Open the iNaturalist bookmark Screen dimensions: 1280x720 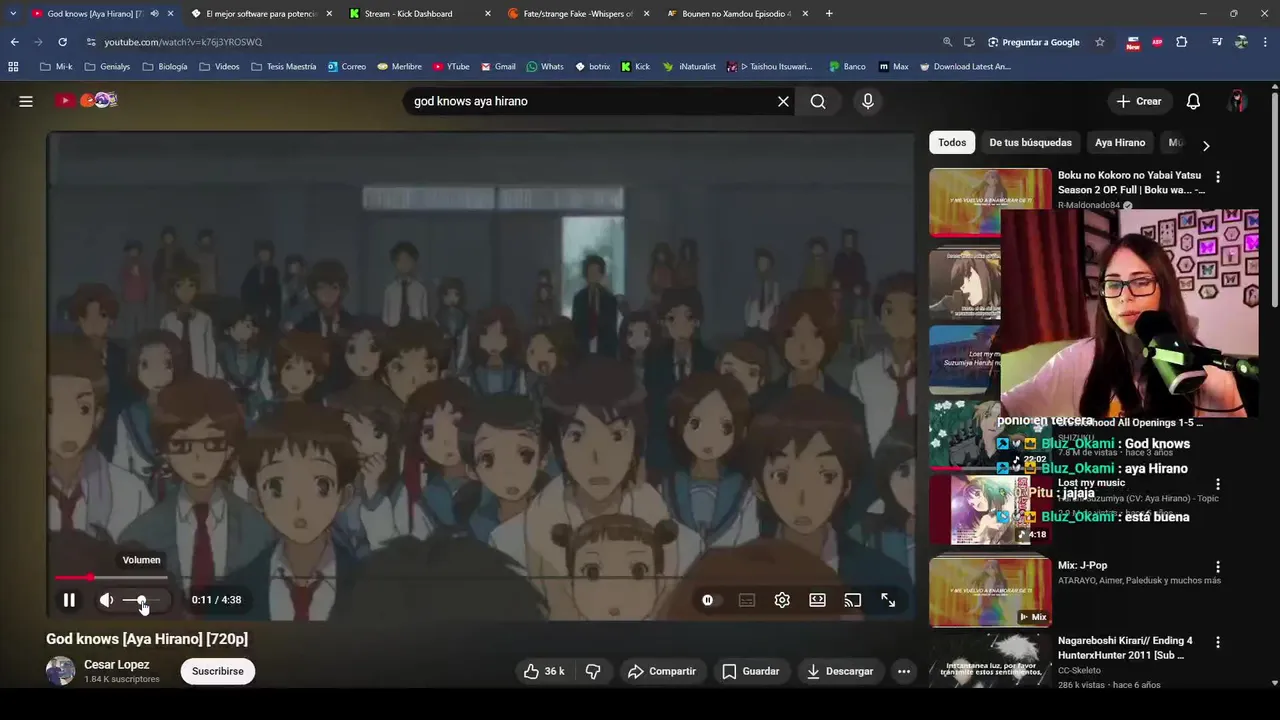tap(689, 67)
